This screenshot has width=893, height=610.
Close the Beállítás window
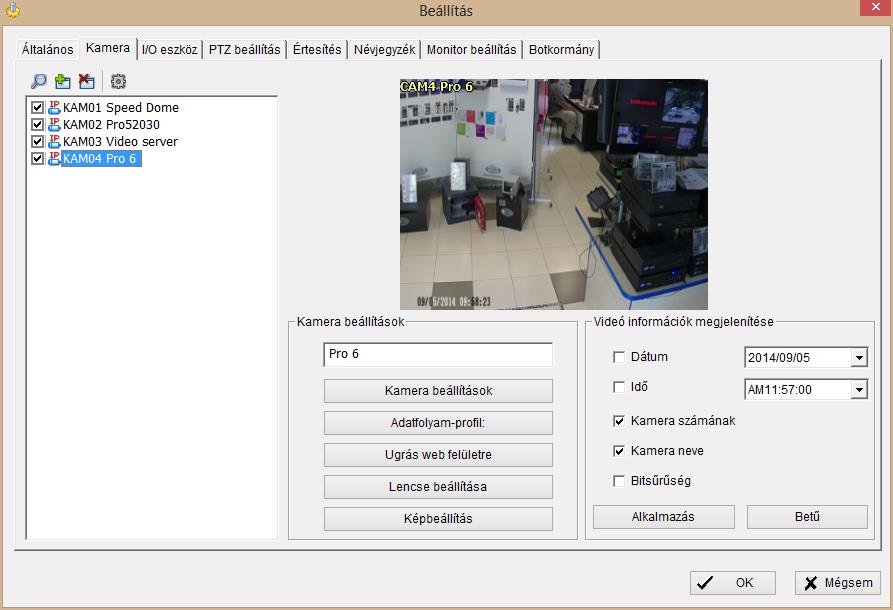875,7
